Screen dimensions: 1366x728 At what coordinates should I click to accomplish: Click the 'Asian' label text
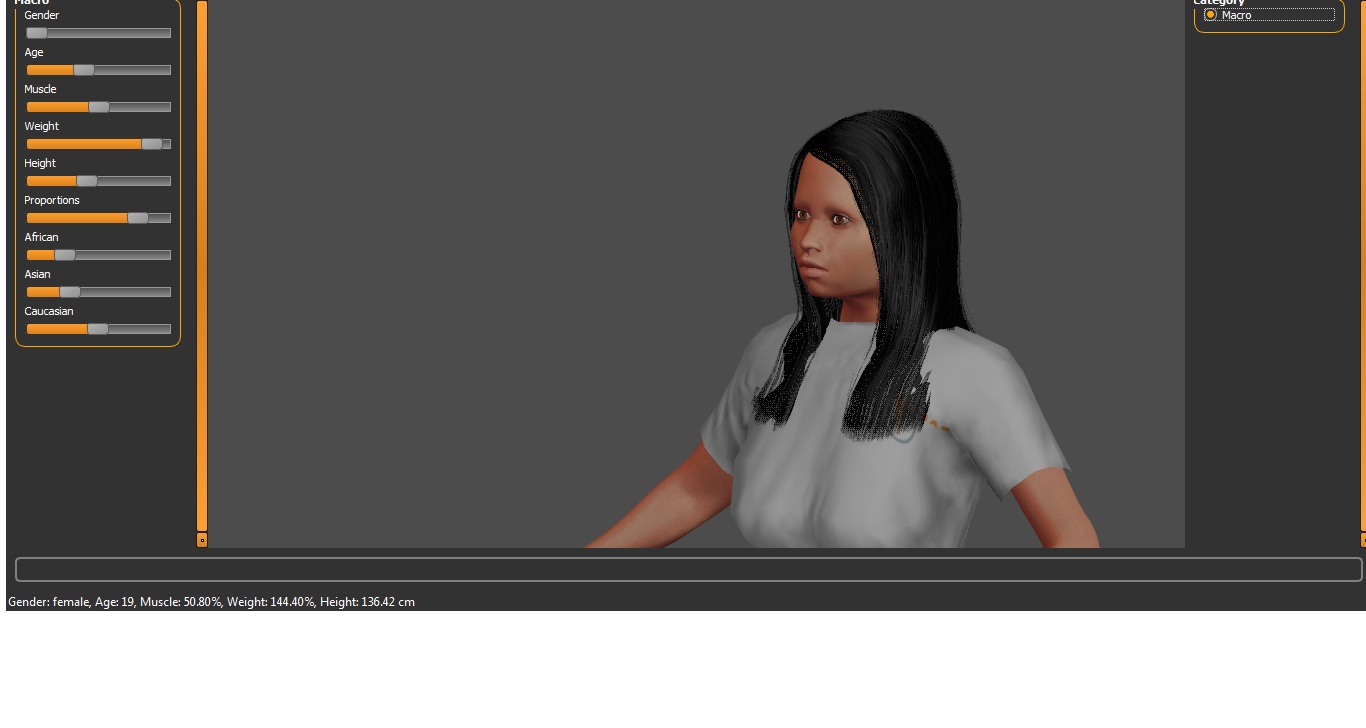(x=37, y=274)
